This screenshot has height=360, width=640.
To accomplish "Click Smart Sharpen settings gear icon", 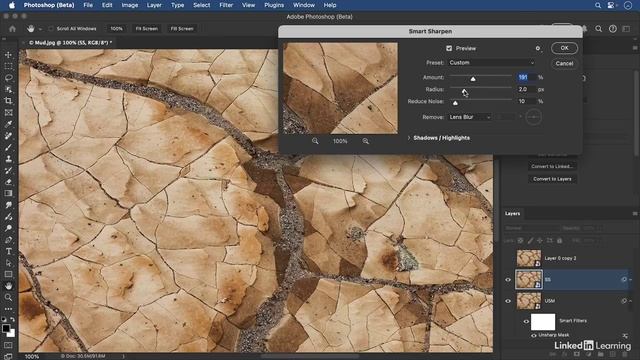I will tap(538, 48).
